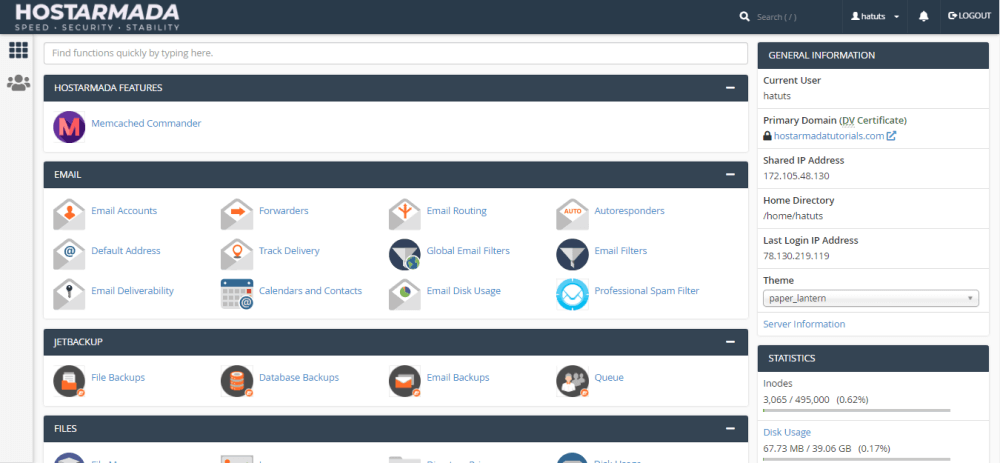This screenshot has height=463, width=1000.
Task: Open the Memcached Commander link
Action: tap(146, 123)
